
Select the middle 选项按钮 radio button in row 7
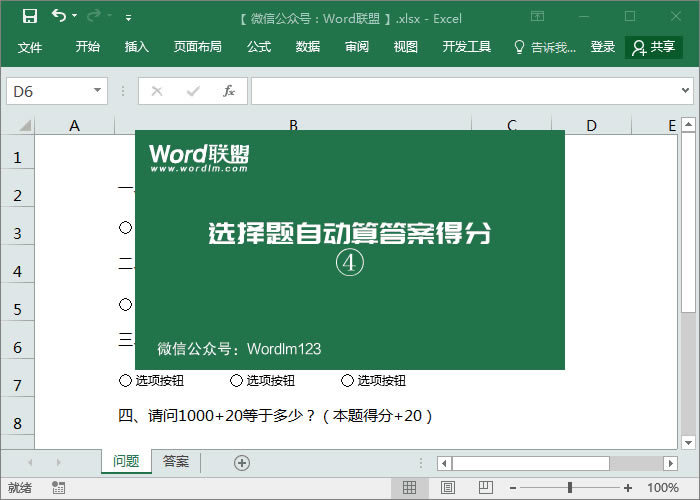236,380
